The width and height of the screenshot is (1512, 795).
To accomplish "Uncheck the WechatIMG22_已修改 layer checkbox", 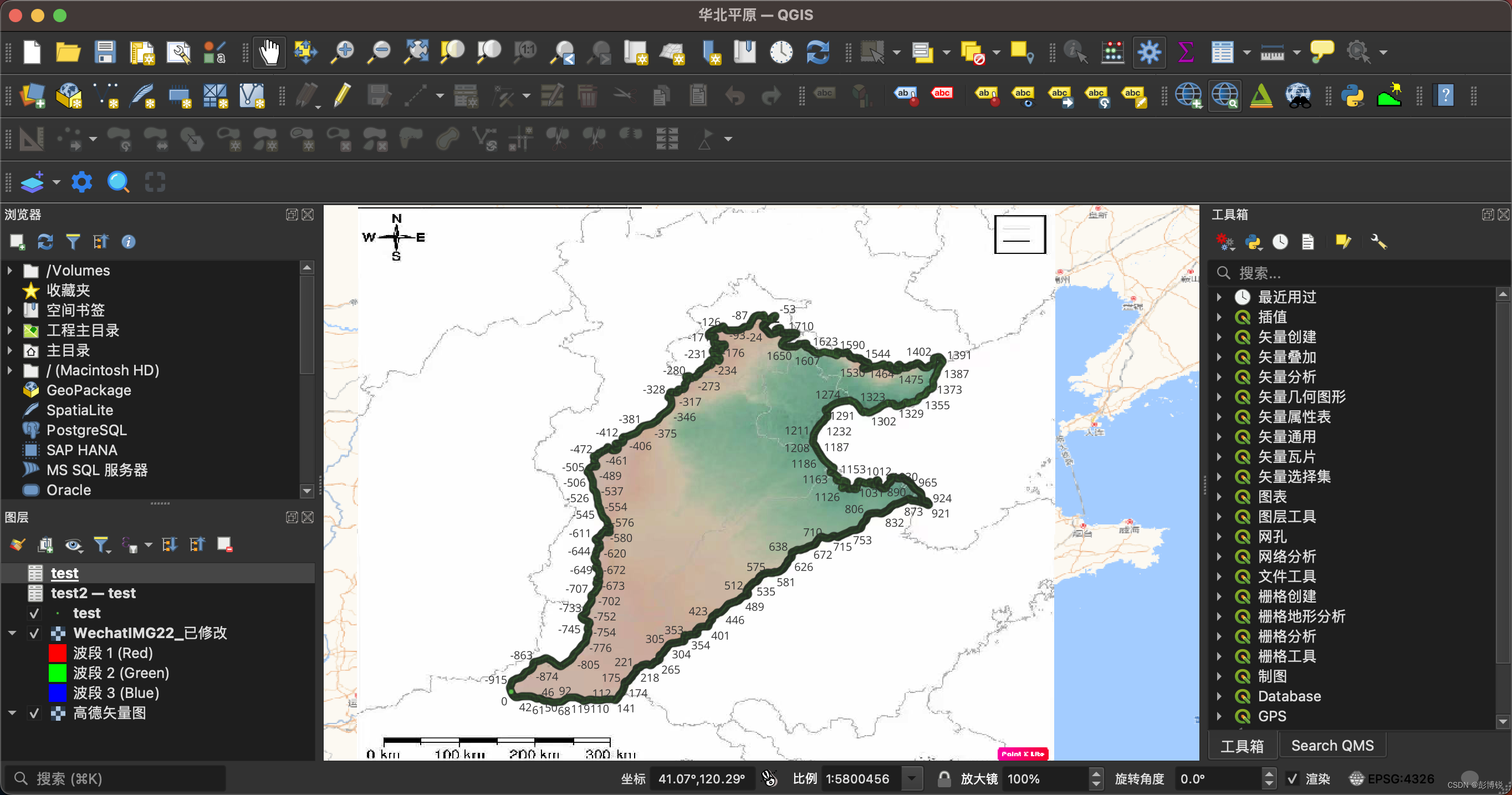I will [x=34, y=634].
